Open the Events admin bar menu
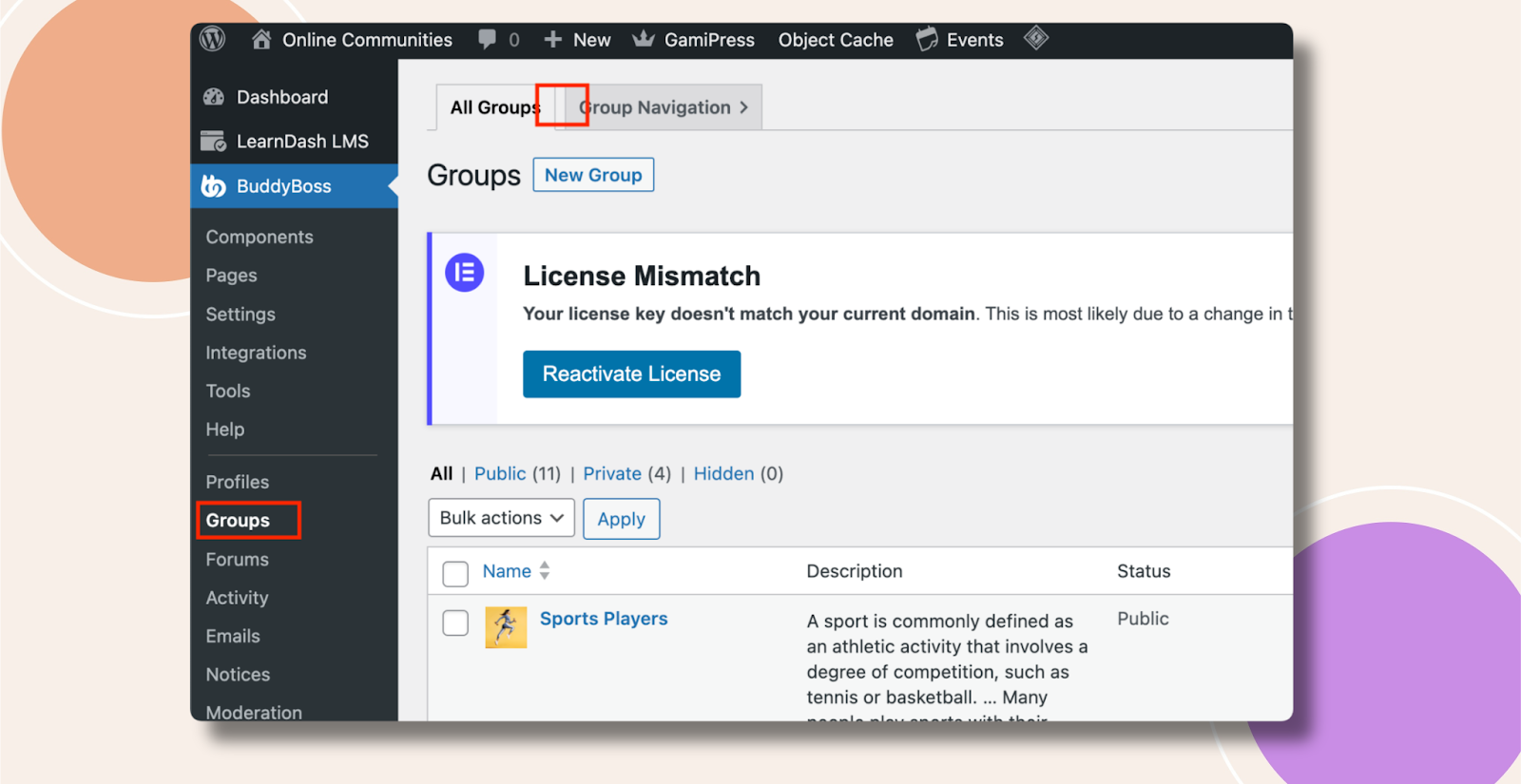Viewport: 1521px width, 784px height. 975,40
